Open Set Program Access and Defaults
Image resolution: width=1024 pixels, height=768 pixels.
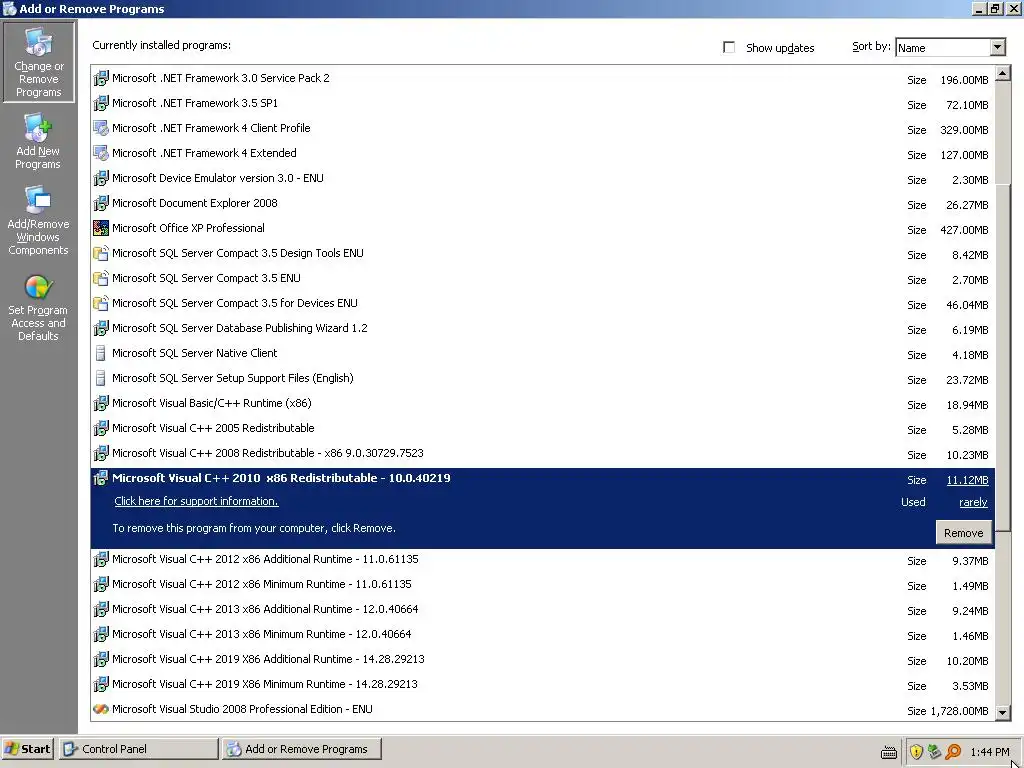(38, 308)
